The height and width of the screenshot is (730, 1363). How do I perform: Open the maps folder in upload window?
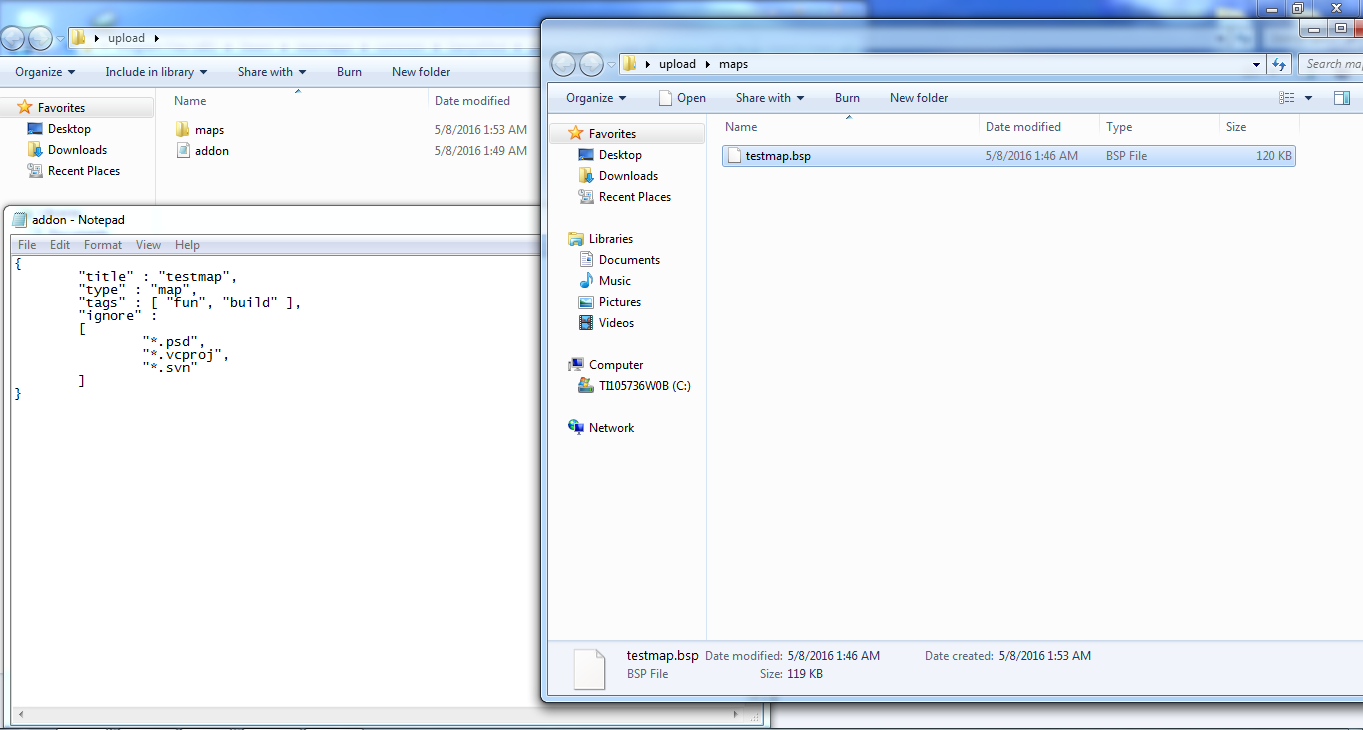point(209,130)
